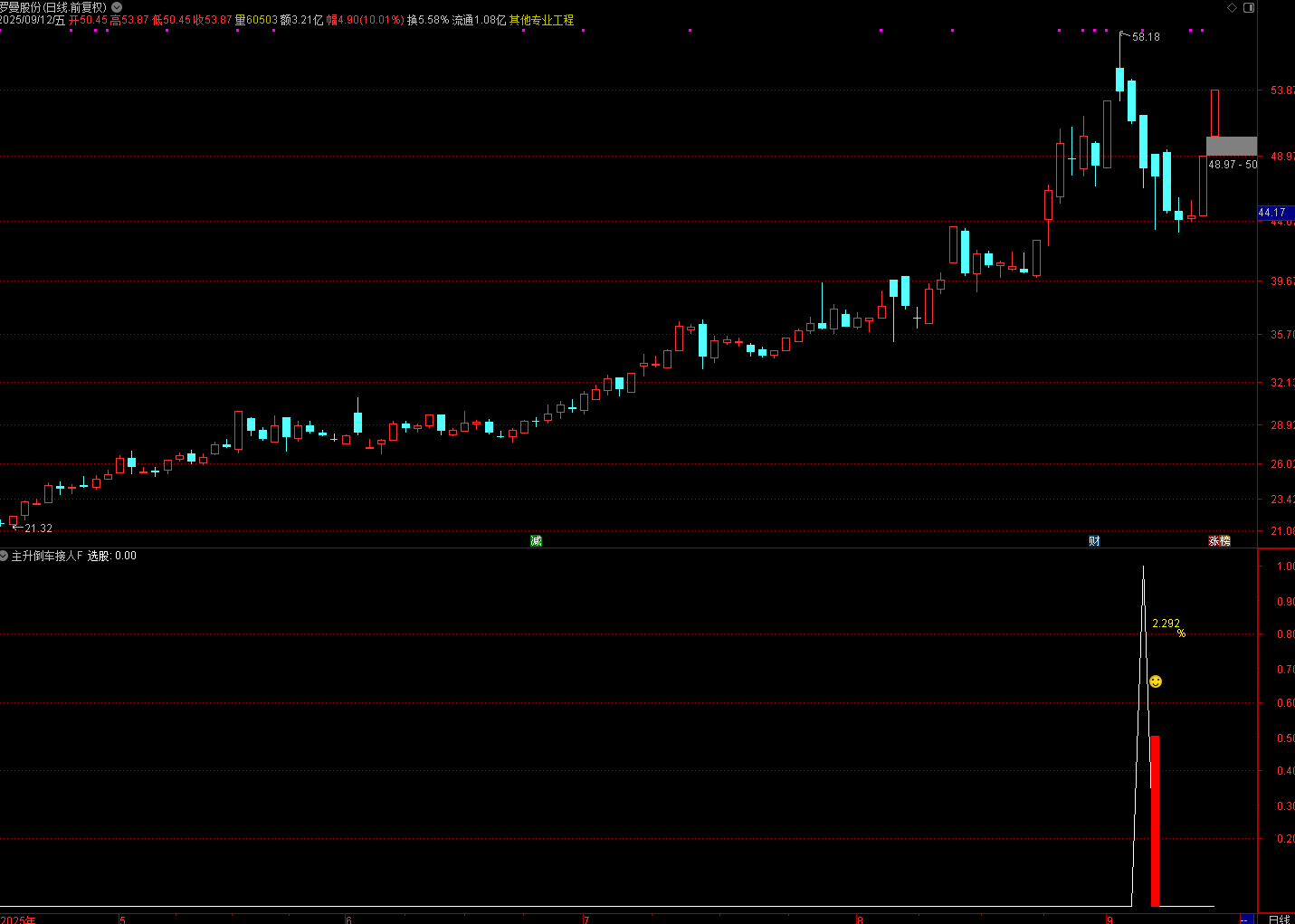Click the 流通1.08亿 float shares value
This screenshot has width=1295, height=924.
(x=479, y=20)
